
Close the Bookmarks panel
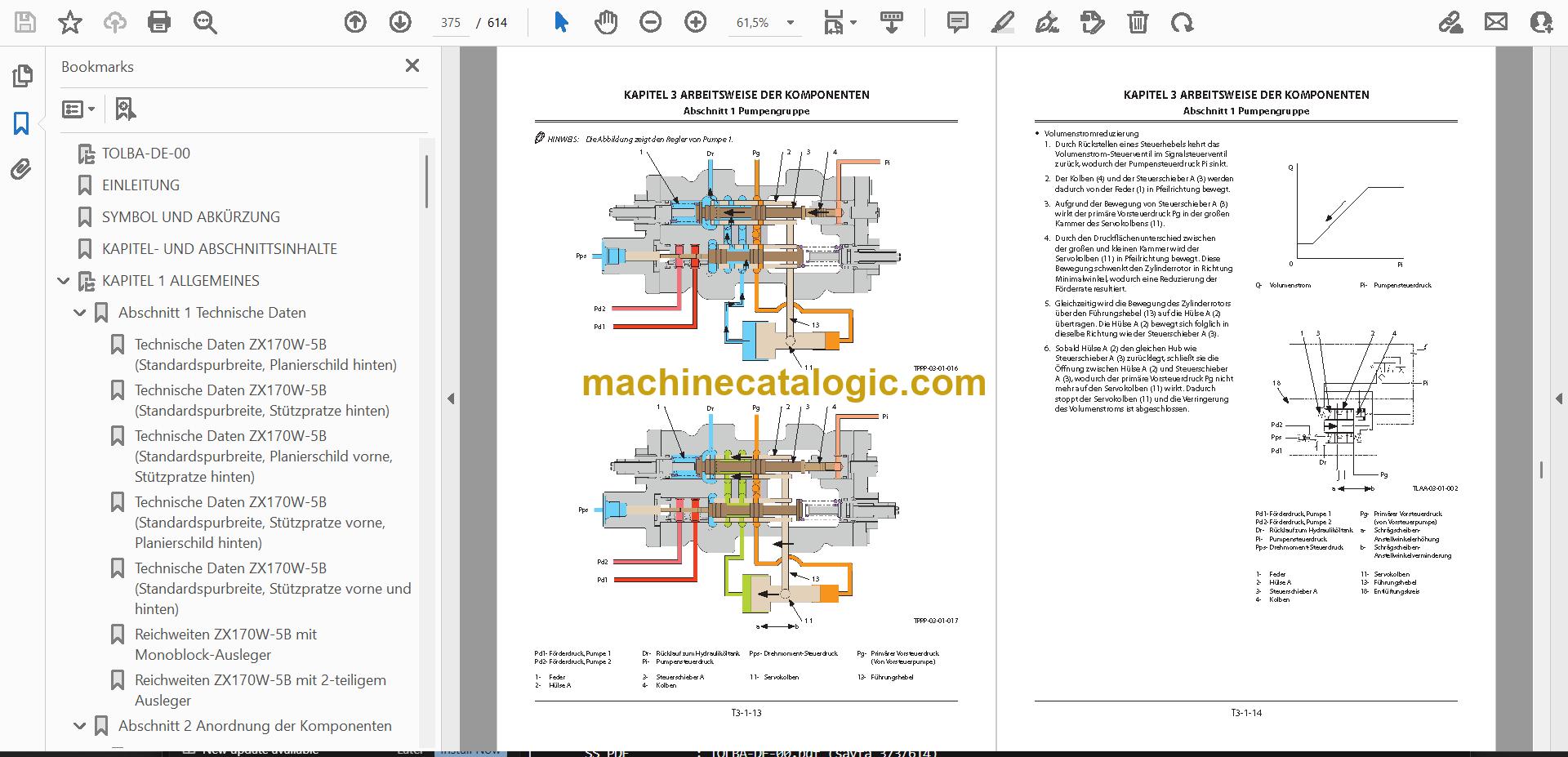point(412,65)
